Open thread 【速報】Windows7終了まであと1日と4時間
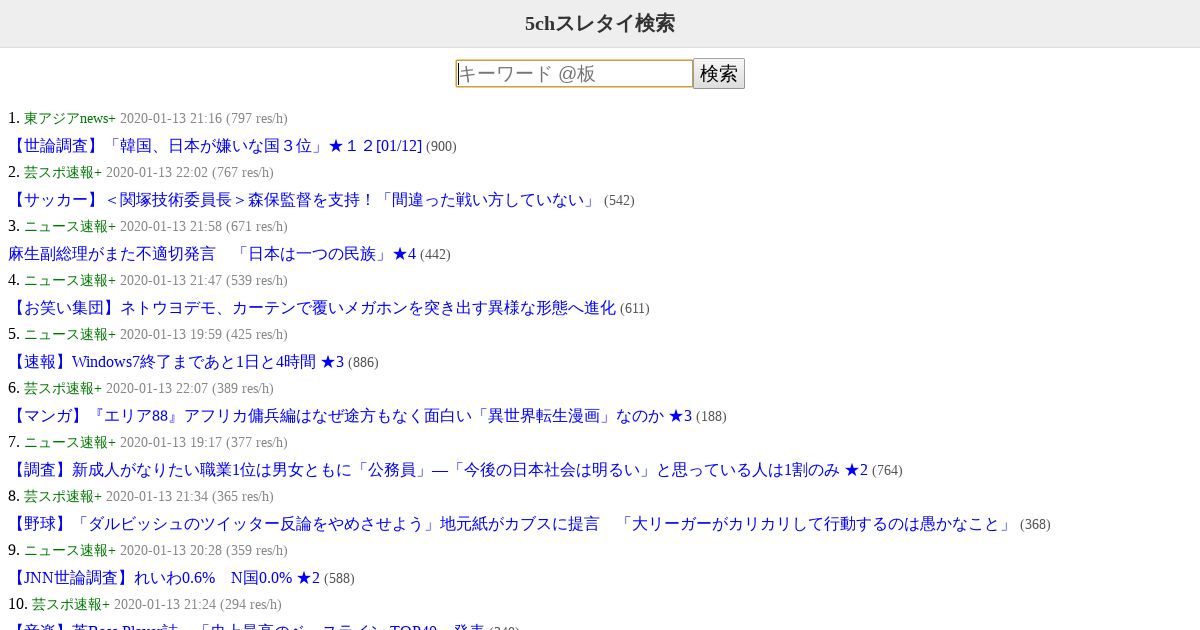The height and width of the screenshot is (630, 1200). 176,362
